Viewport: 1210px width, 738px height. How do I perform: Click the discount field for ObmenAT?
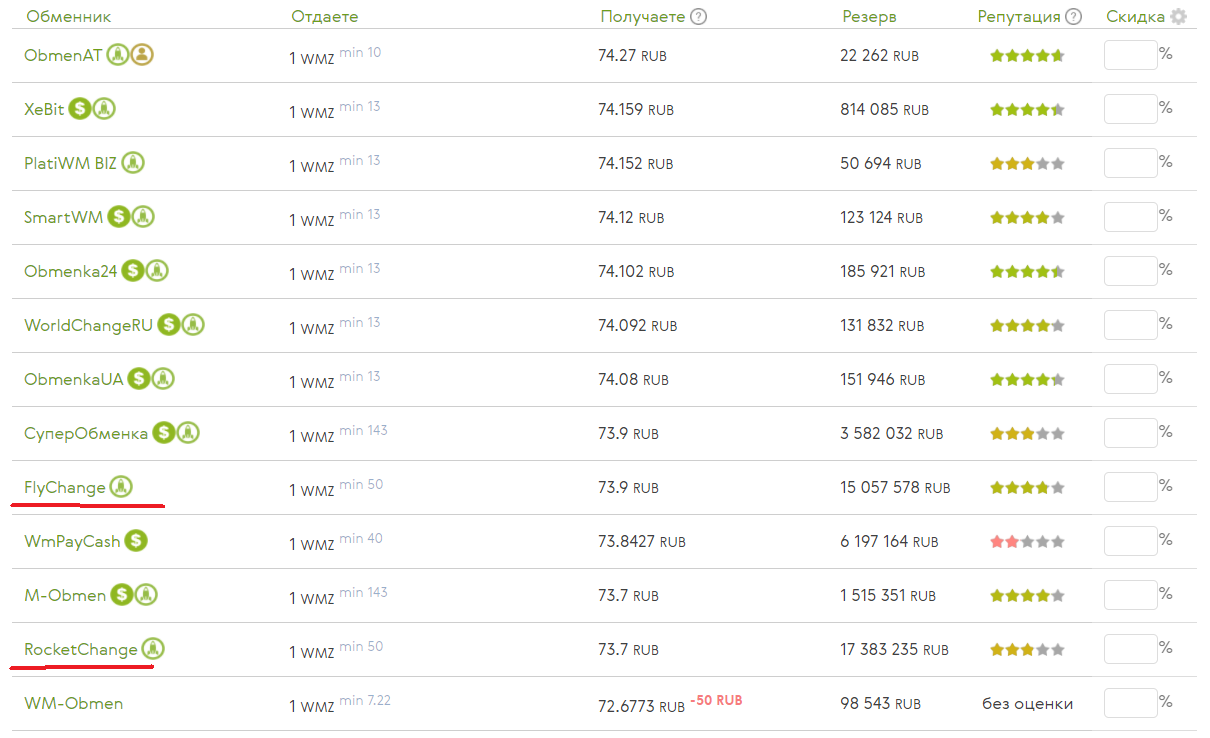coord(1130,55)
